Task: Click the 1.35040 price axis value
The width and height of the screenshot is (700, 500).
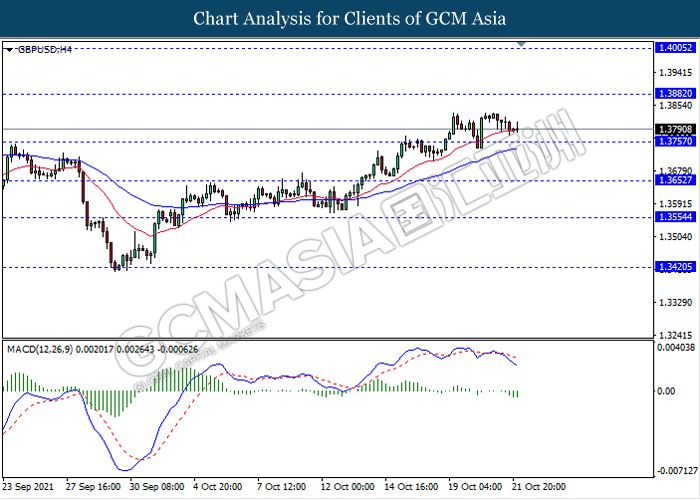Action: (675, 237)
